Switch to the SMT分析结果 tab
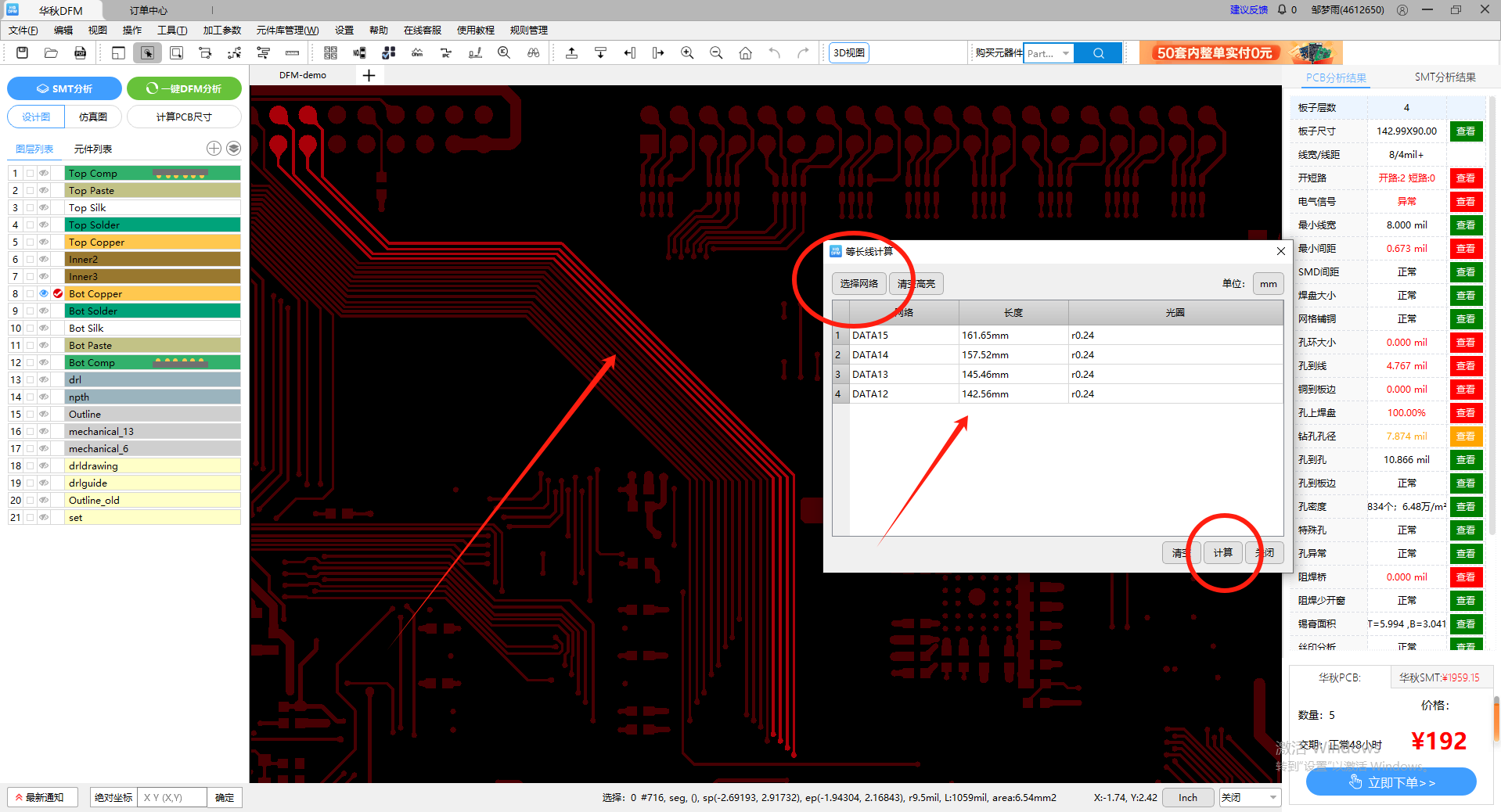 click(1445, 77)
